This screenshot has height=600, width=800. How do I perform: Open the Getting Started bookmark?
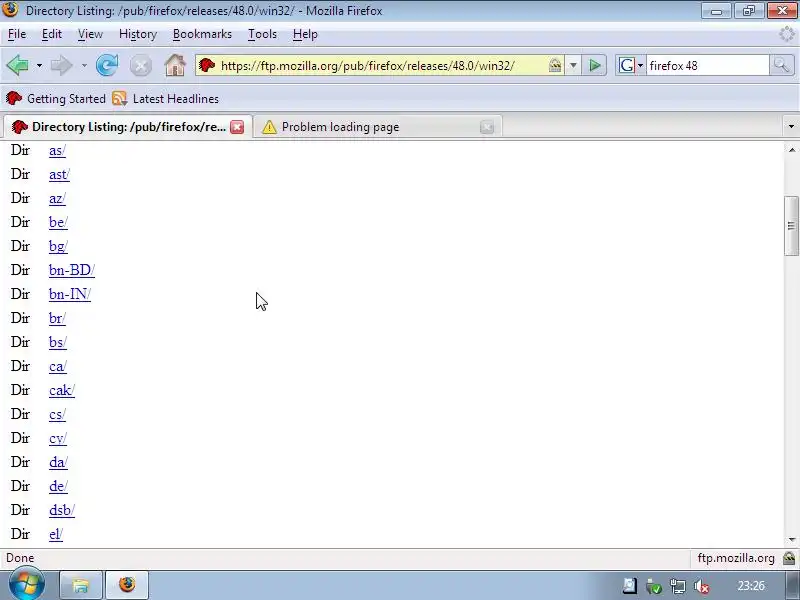(56, 98)
